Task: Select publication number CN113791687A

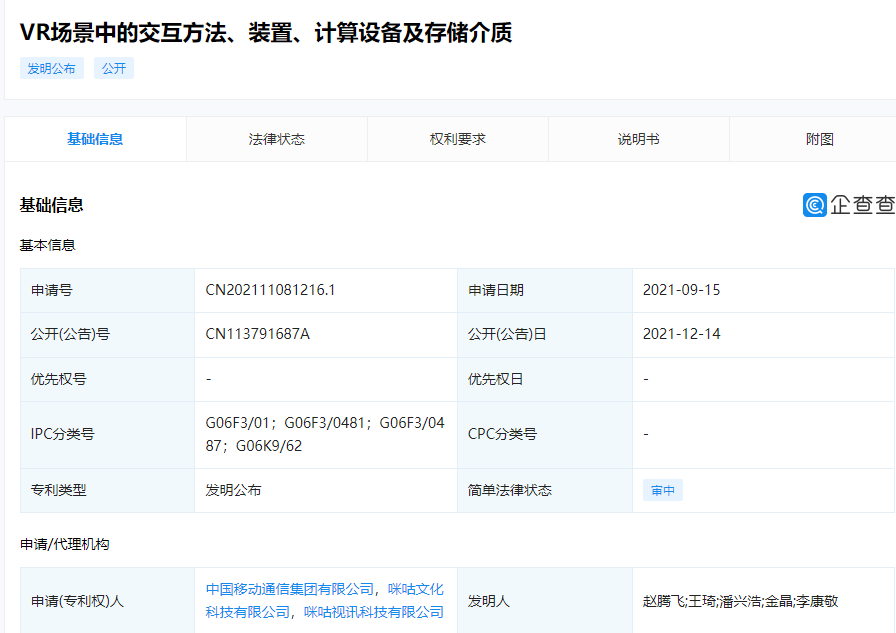Action: click(258, 334)
